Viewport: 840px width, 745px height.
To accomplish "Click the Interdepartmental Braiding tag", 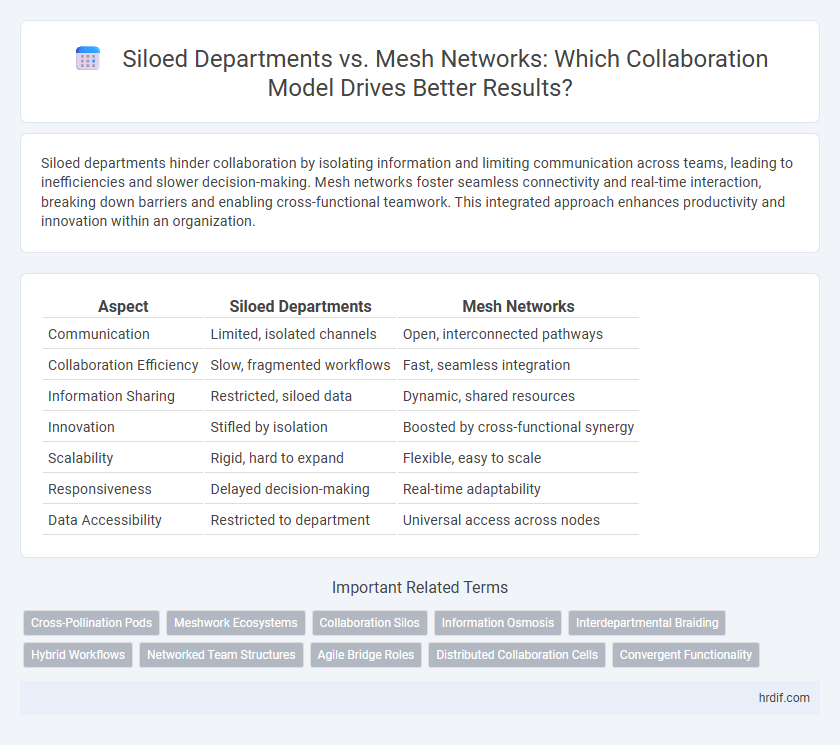I will click(x=647, y=623).
